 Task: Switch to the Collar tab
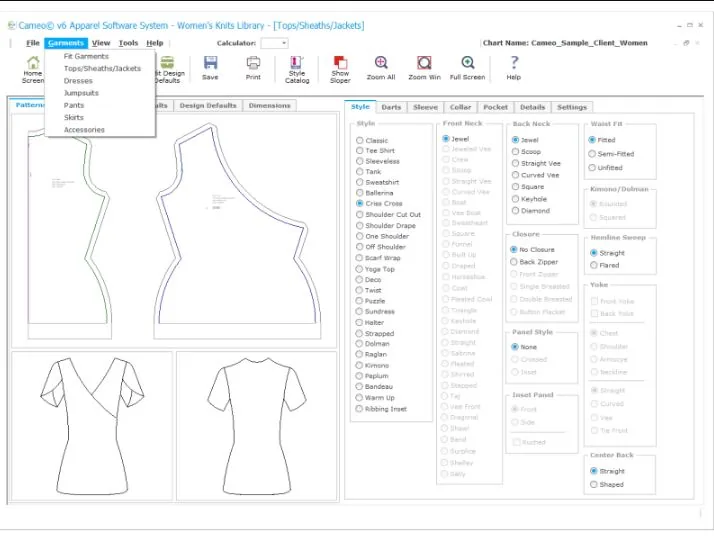(460, 107)
